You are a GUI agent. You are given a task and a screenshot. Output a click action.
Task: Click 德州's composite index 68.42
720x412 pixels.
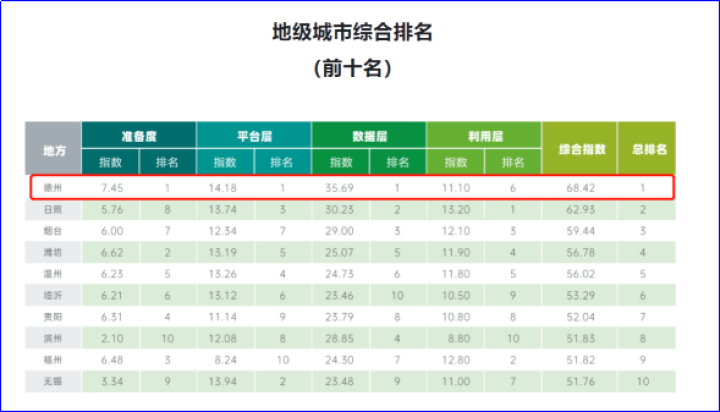[x=580, y=188]
